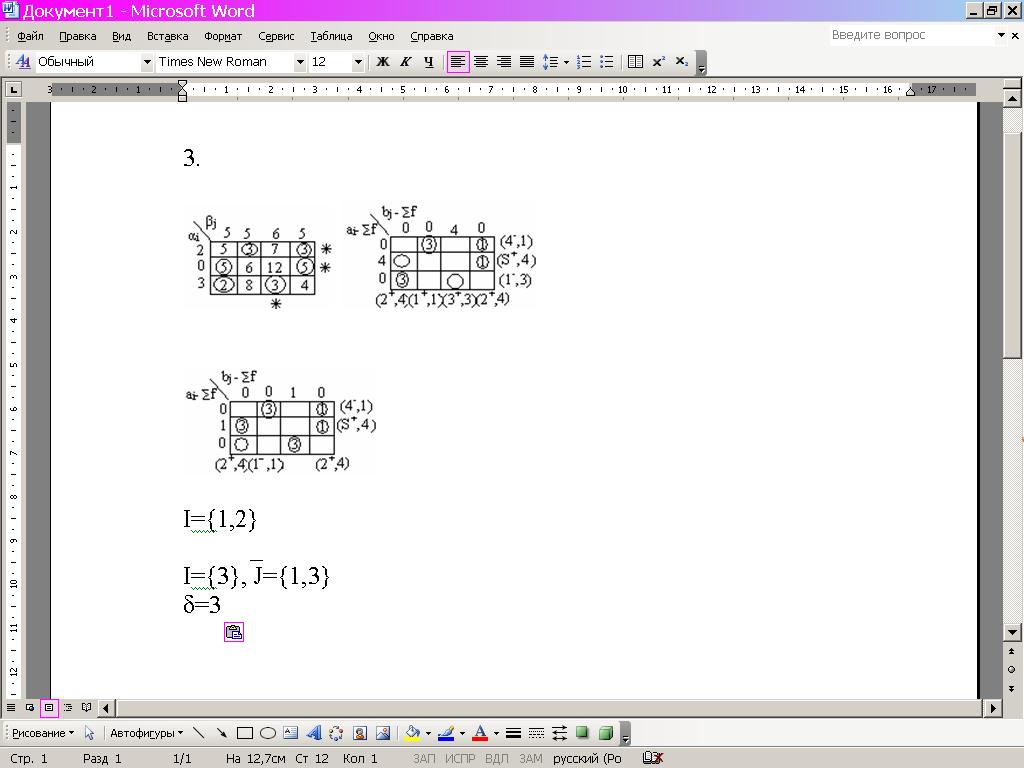
Task: Toggle bold formatting (Ж button)
Action: (x=382, y=62)
